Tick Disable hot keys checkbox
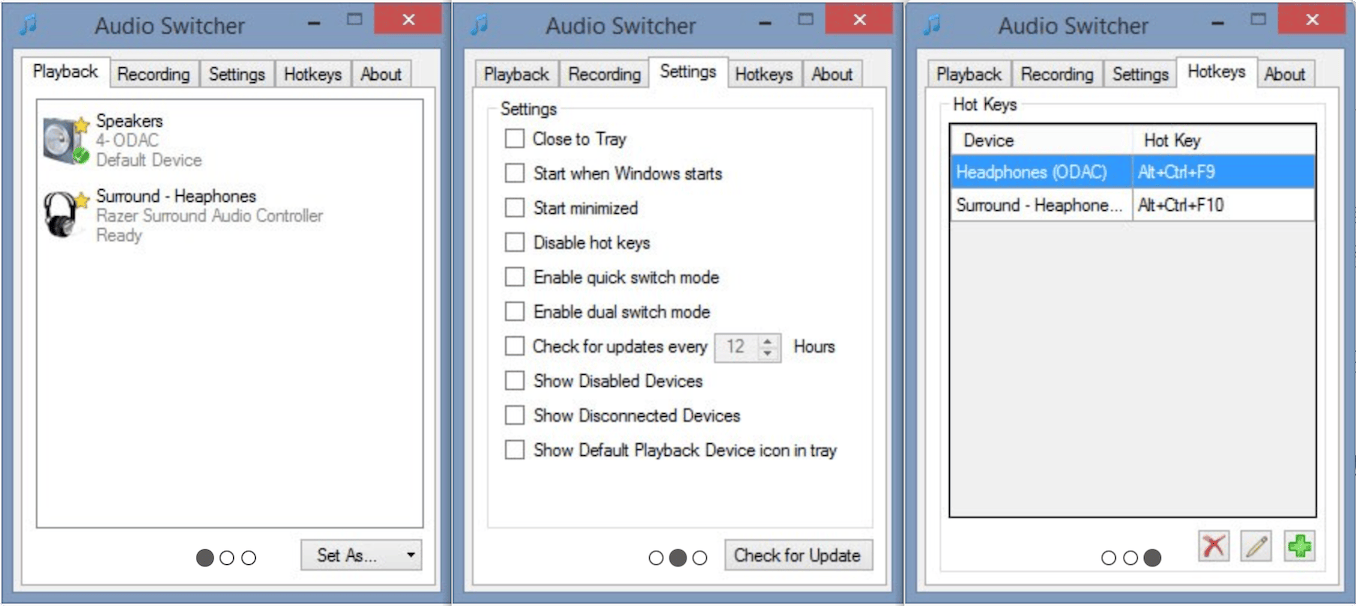This screenshot has height=606, width=1356. point(514,242)
